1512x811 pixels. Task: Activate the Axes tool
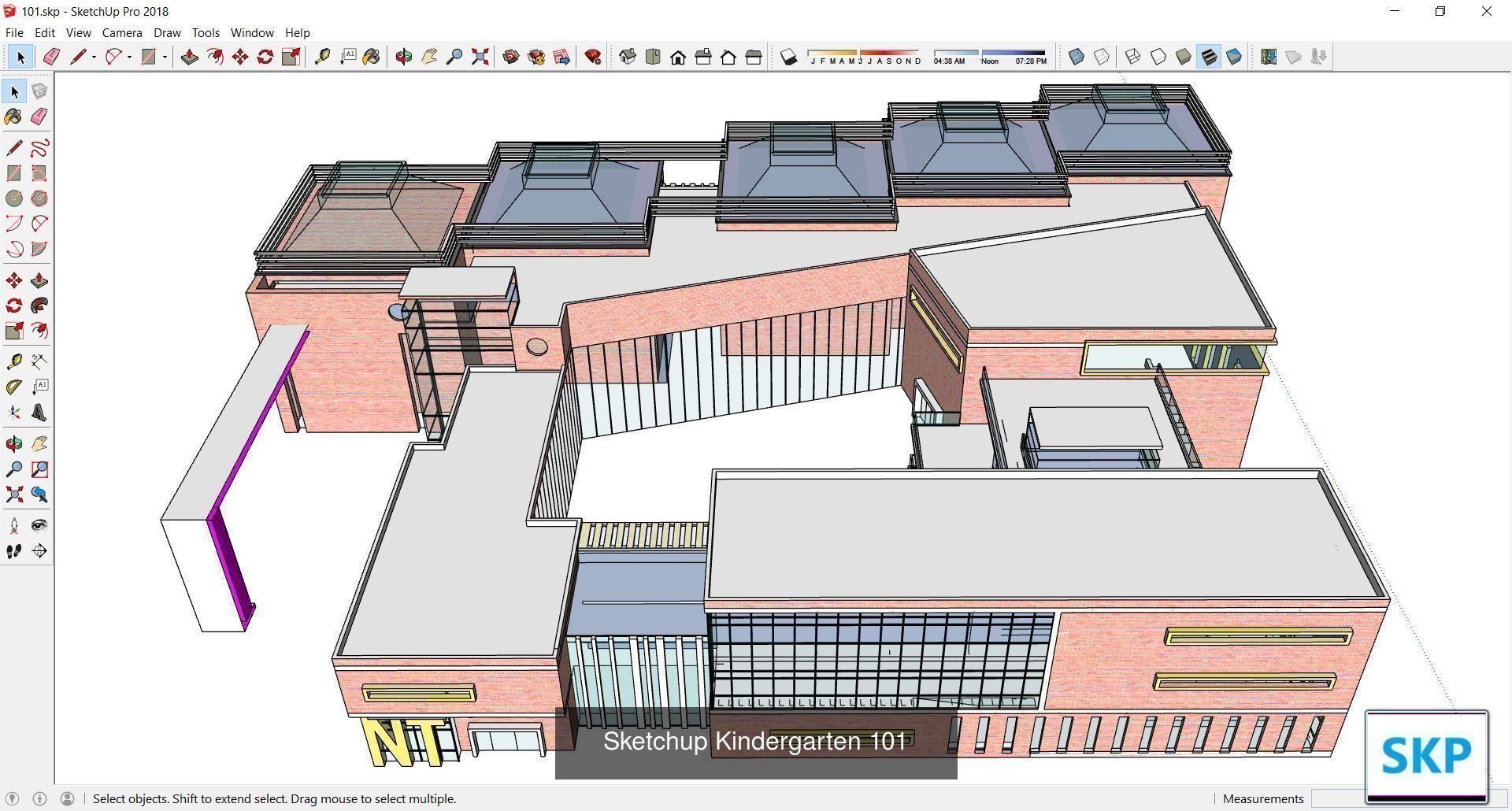point(14,413)
